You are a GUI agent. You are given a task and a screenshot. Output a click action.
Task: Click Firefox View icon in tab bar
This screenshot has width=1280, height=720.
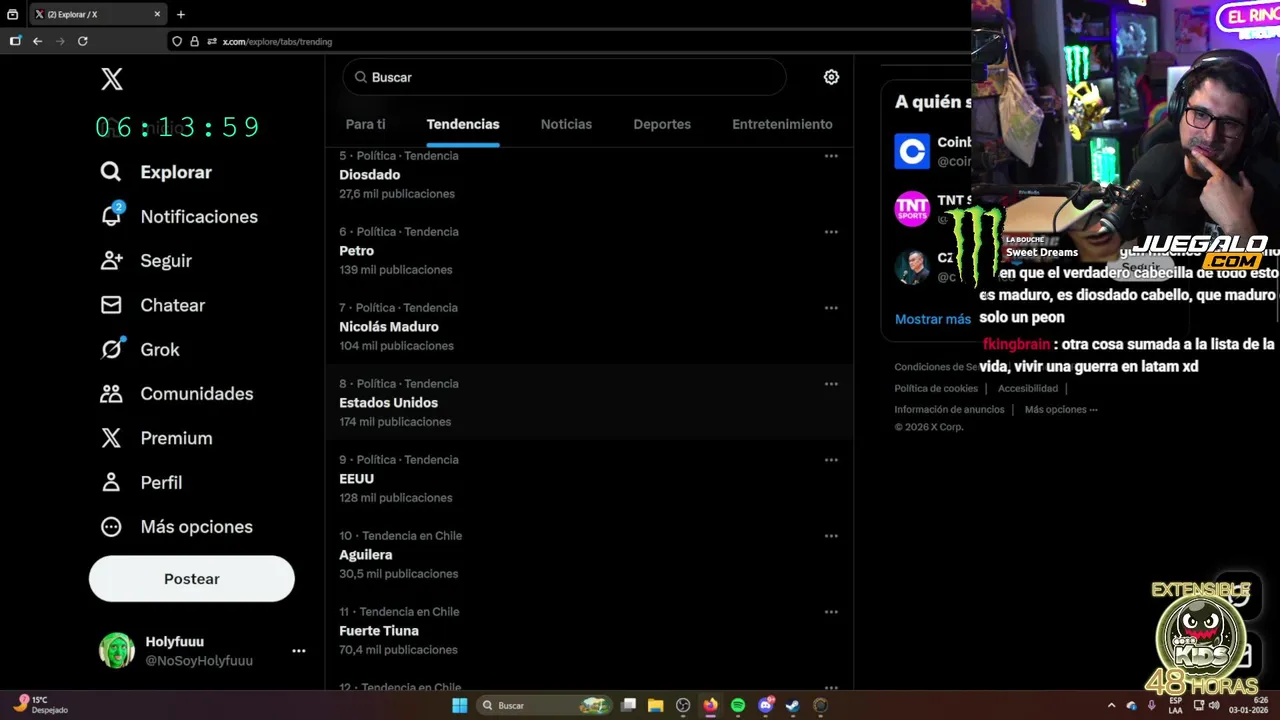[13, 14]
